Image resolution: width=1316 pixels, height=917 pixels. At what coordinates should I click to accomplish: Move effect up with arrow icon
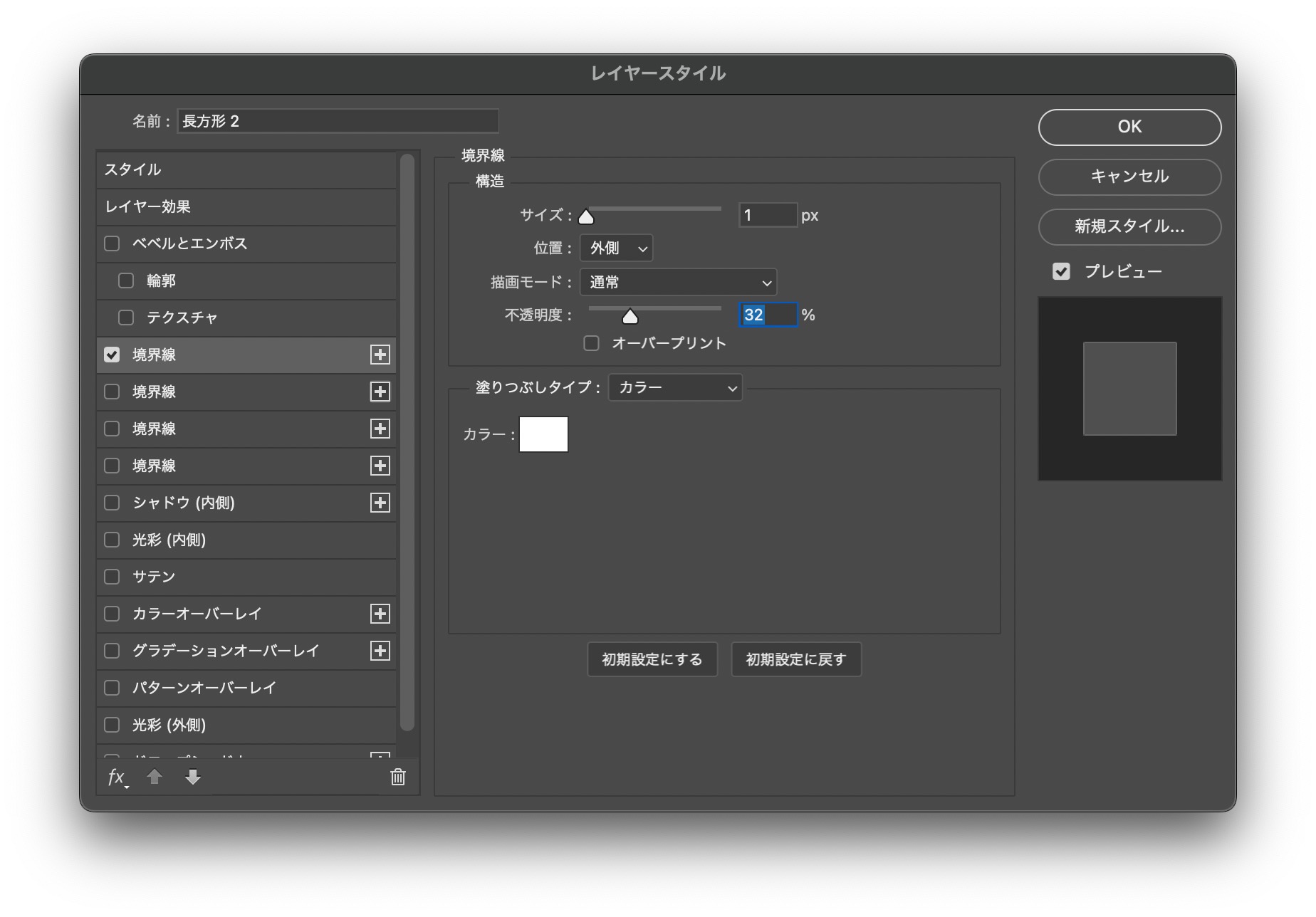coord(155,777)
